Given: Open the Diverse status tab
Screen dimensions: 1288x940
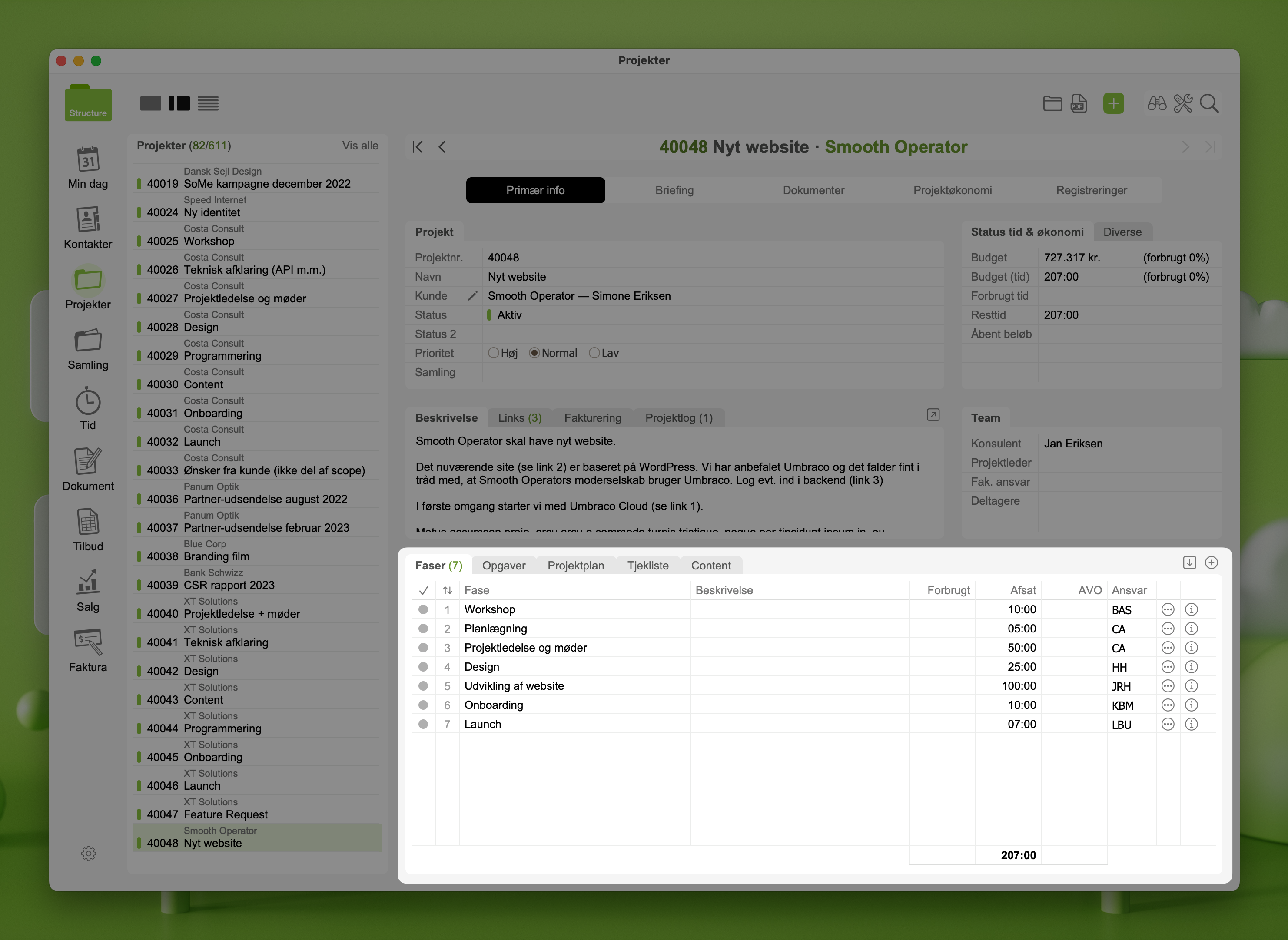Looking at the screenshot, I should (1122, 232).
